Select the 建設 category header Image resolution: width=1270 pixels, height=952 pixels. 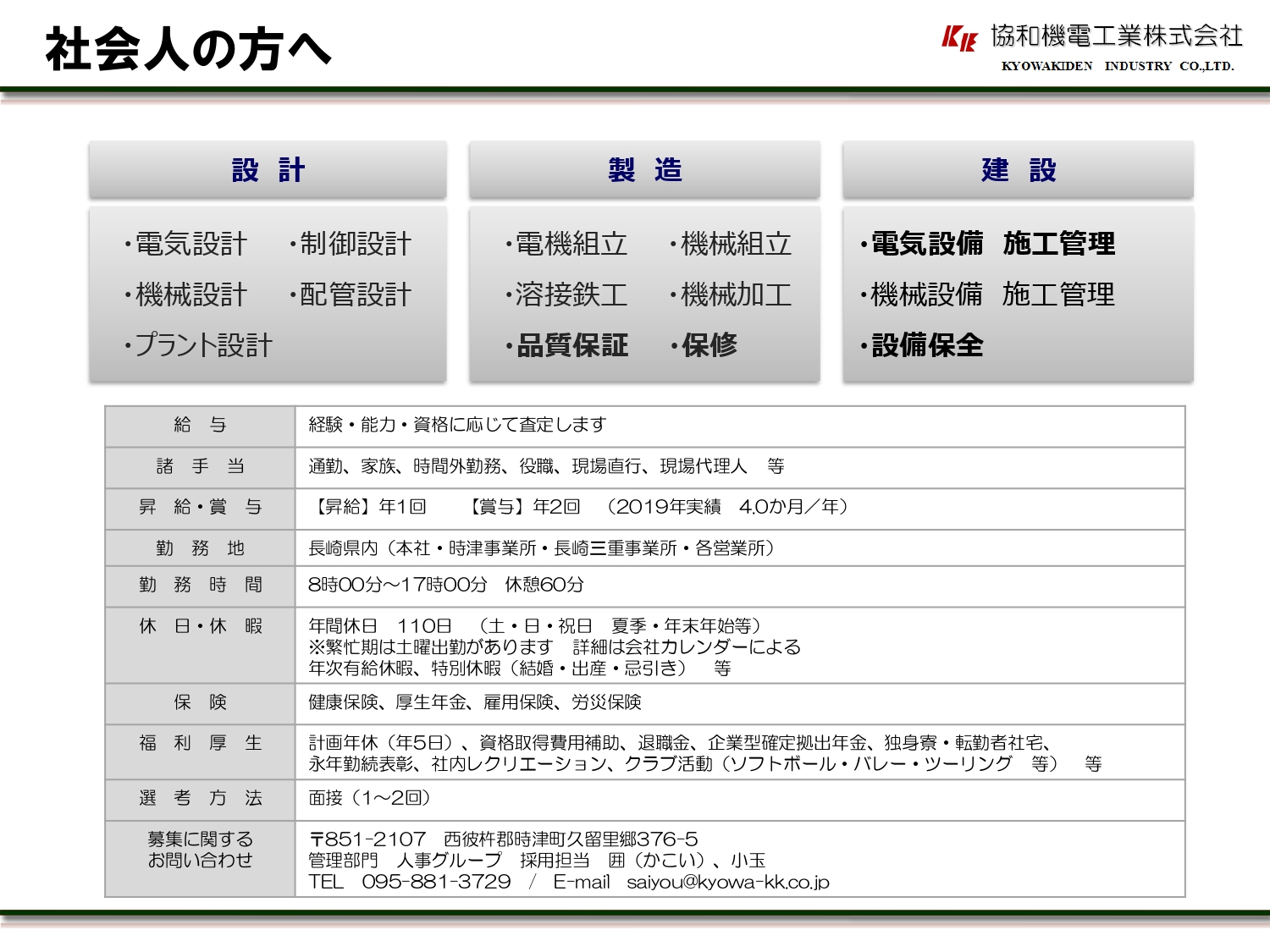1018,170
